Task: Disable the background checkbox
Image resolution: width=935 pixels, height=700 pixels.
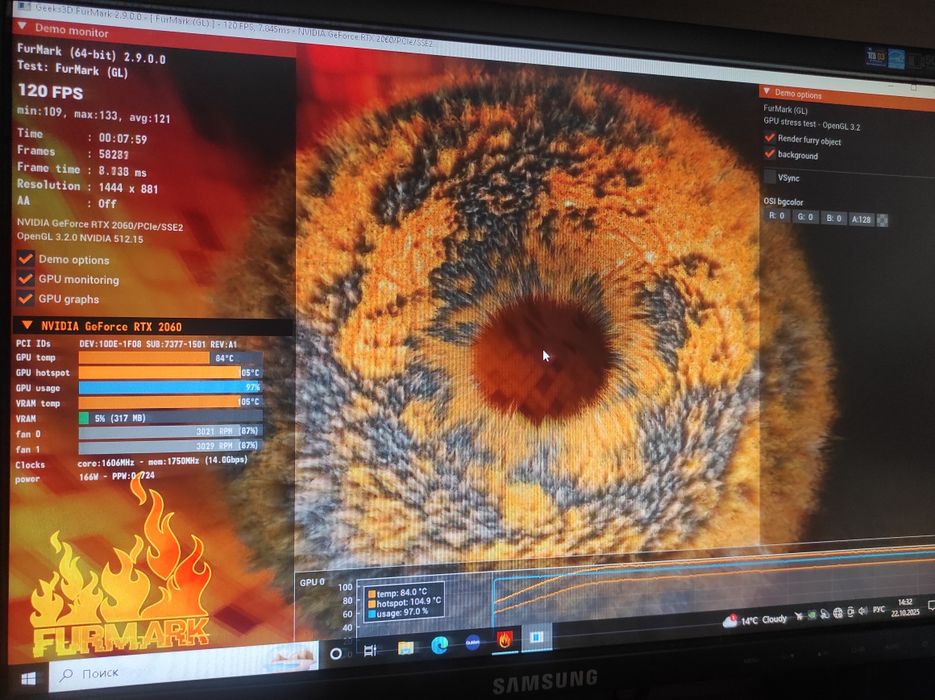Action: click(x=770, y=154)
